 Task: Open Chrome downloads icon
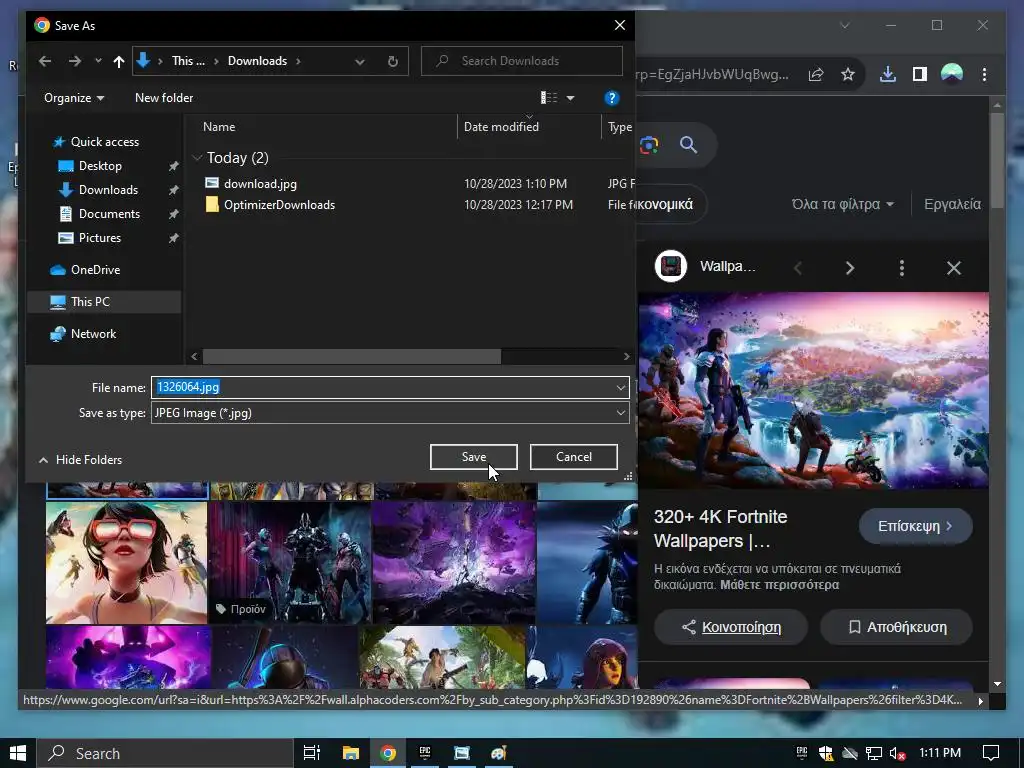coord(888,74)
